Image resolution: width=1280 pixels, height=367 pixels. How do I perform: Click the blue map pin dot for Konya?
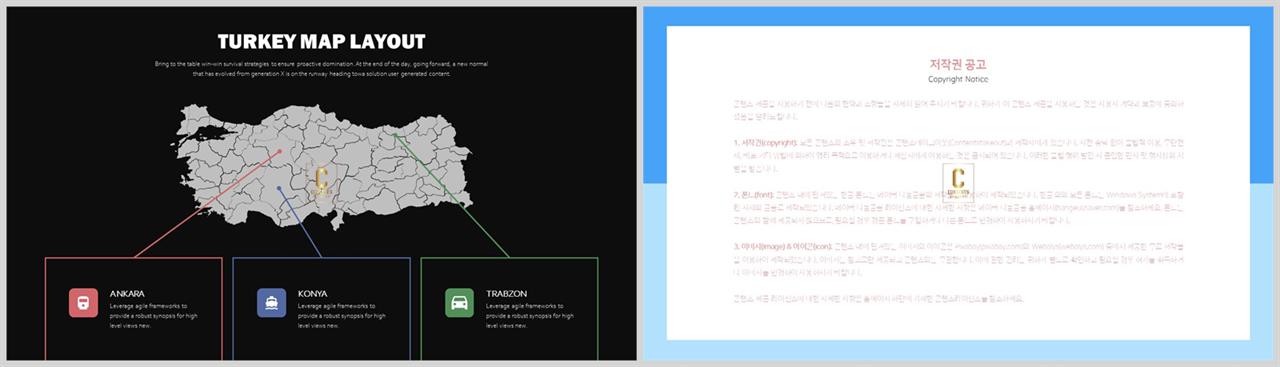(x=279, y=188)
